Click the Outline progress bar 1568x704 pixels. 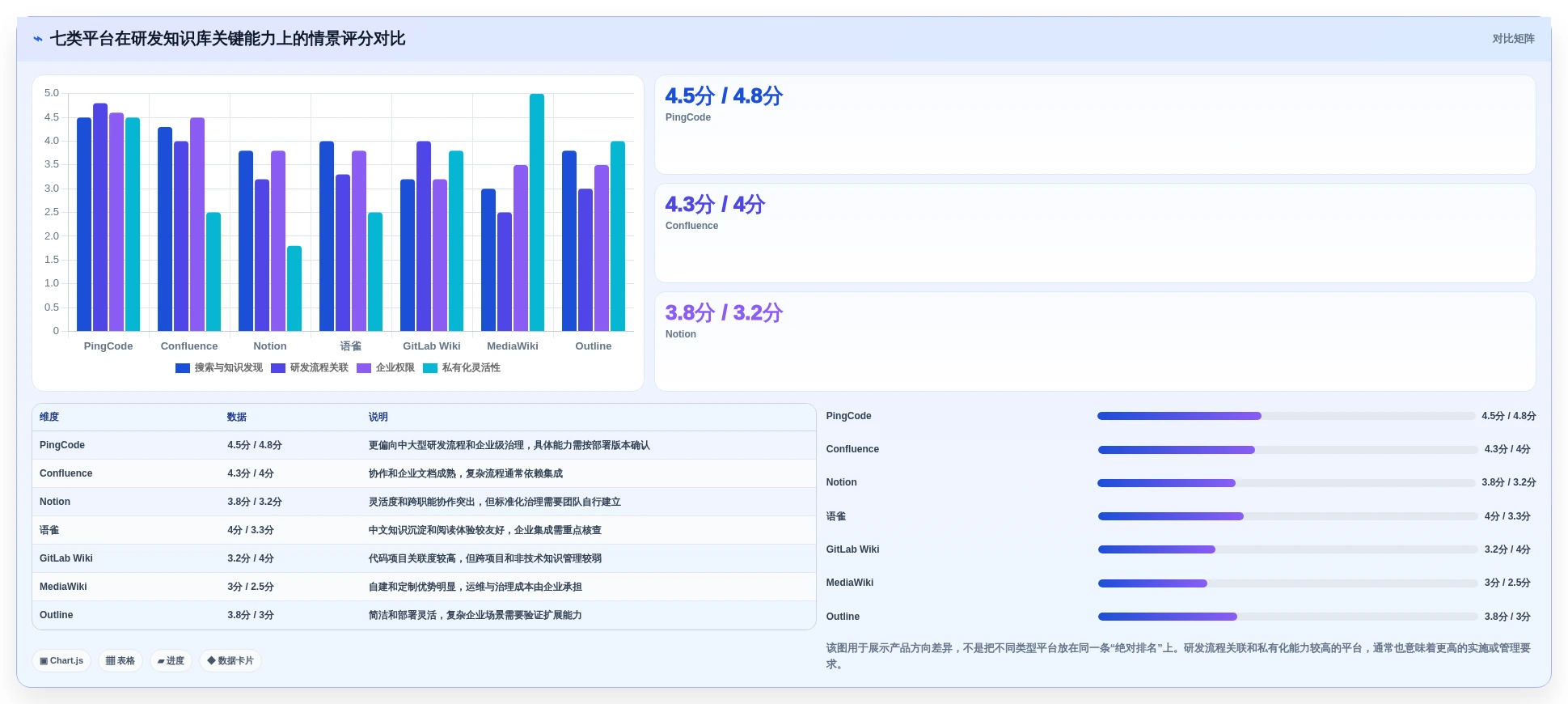1287,617
